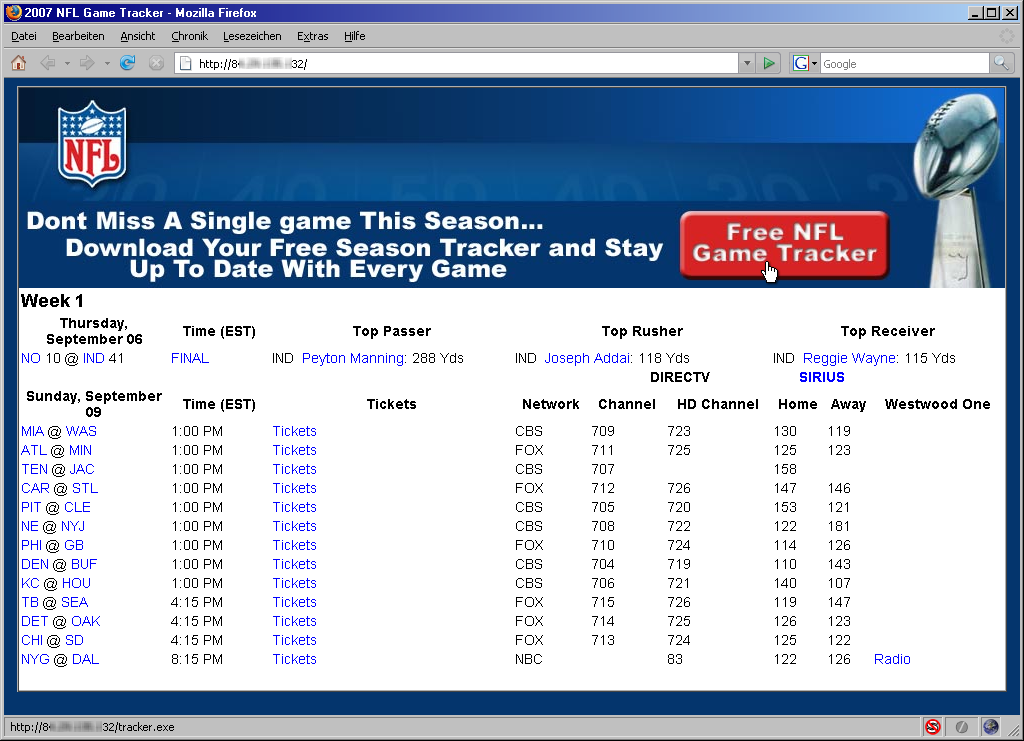Open the forward history dropdown arrow
This screenshot has height=741, width=1024.
coord(106,64)
